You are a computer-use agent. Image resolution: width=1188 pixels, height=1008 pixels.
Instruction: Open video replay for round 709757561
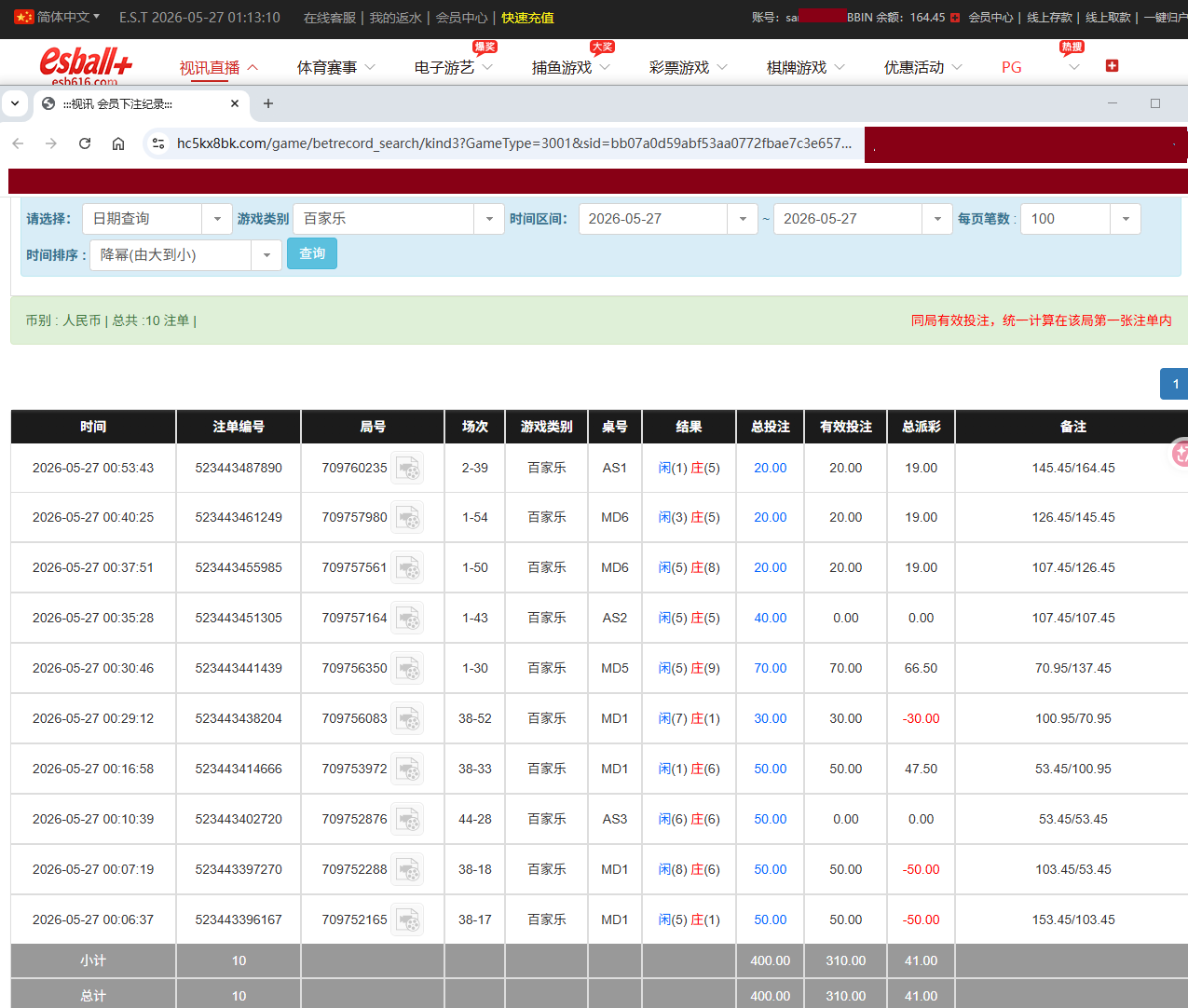pos(407,567)
